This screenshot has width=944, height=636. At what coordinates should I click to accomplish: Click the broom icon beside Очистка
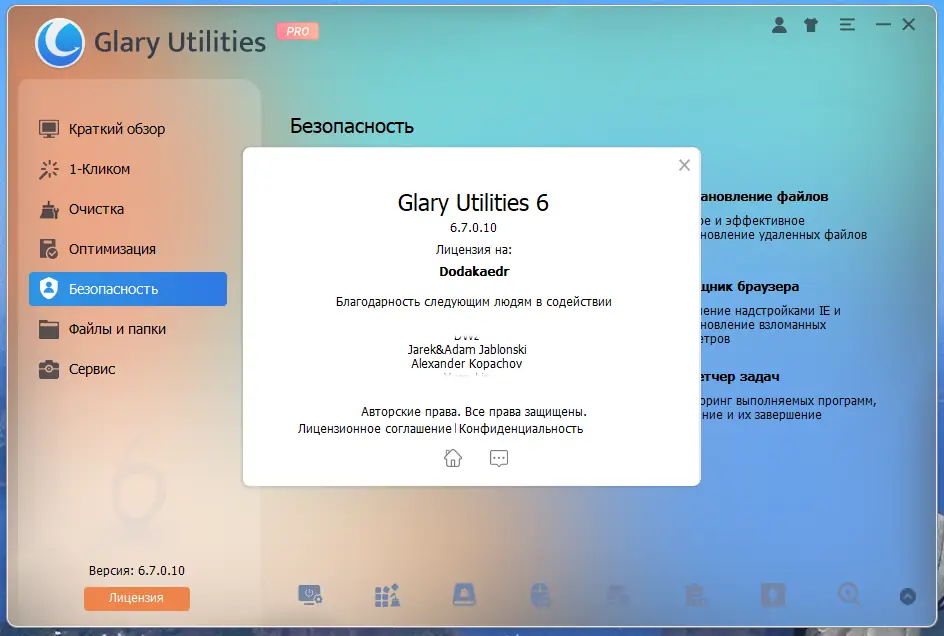[x=49, y=209]
